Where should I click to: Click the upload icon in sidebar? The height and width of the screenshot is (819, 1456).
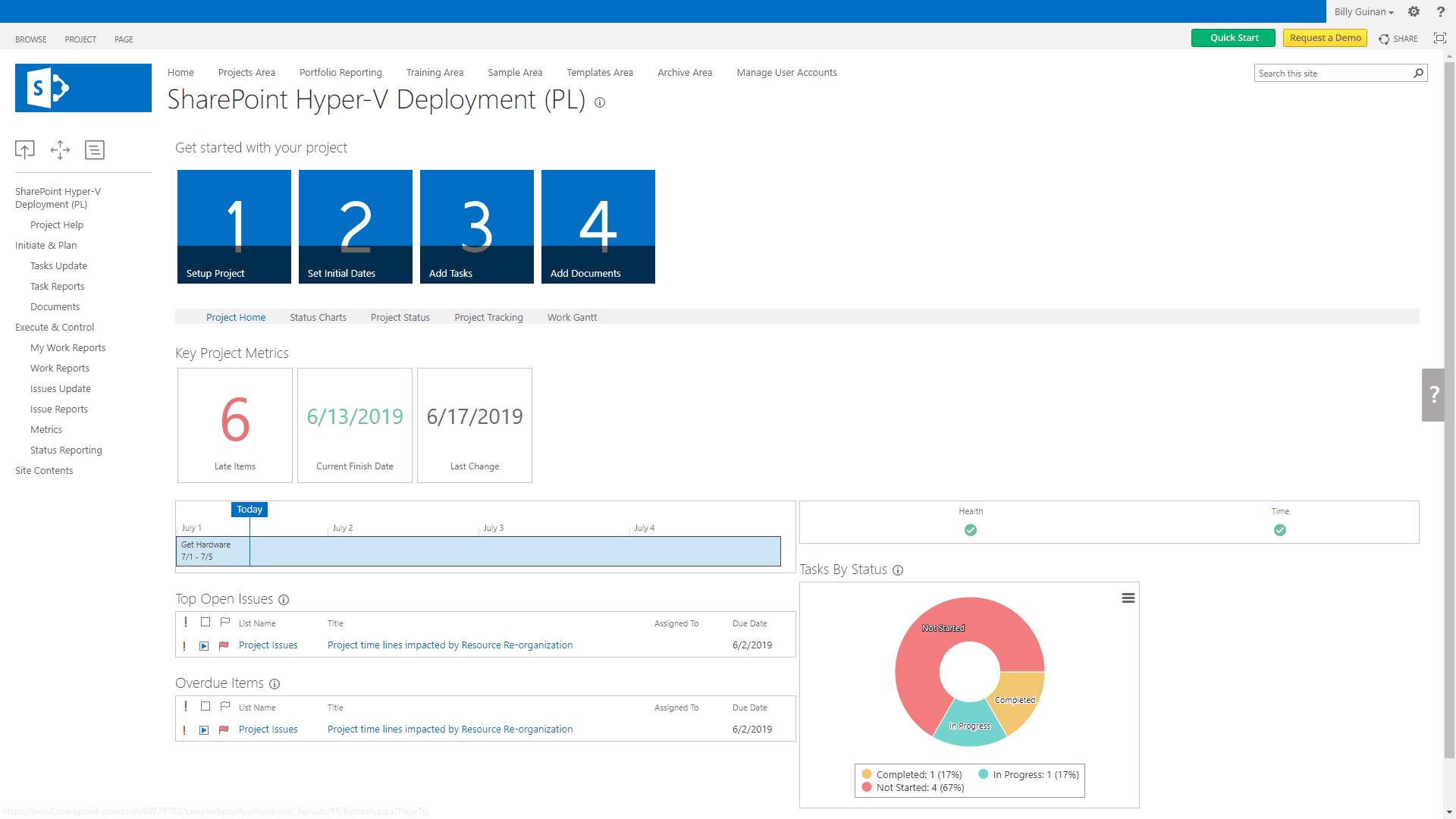point(25,149)
